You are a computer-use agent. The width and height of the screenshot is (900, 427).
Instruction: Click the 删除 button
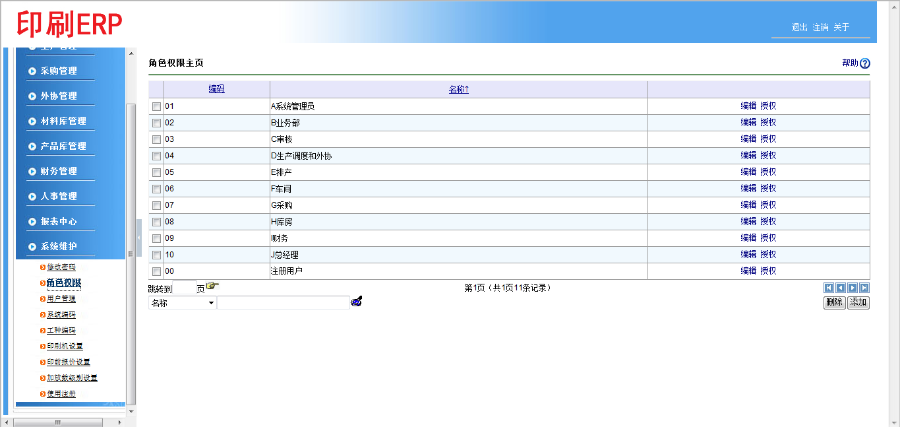[x=834, y=303]
